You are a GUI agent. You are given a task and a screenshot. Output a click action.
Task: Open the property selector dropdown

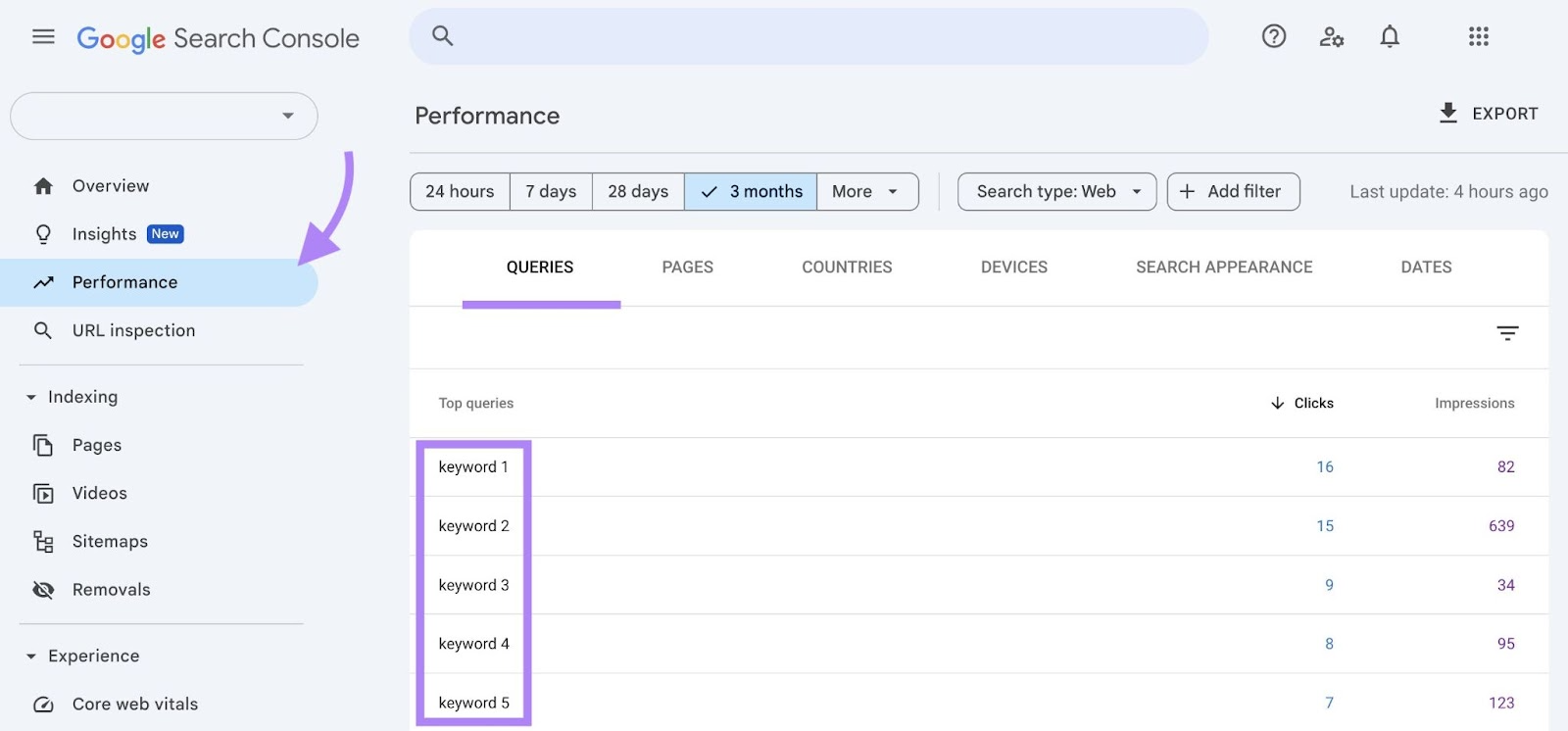[x=164, y=117]
